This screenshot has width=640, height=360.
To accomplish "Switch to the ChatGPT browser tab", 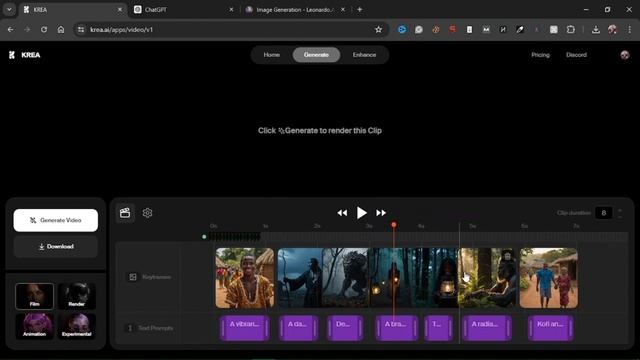I will [x=184, y=9].
